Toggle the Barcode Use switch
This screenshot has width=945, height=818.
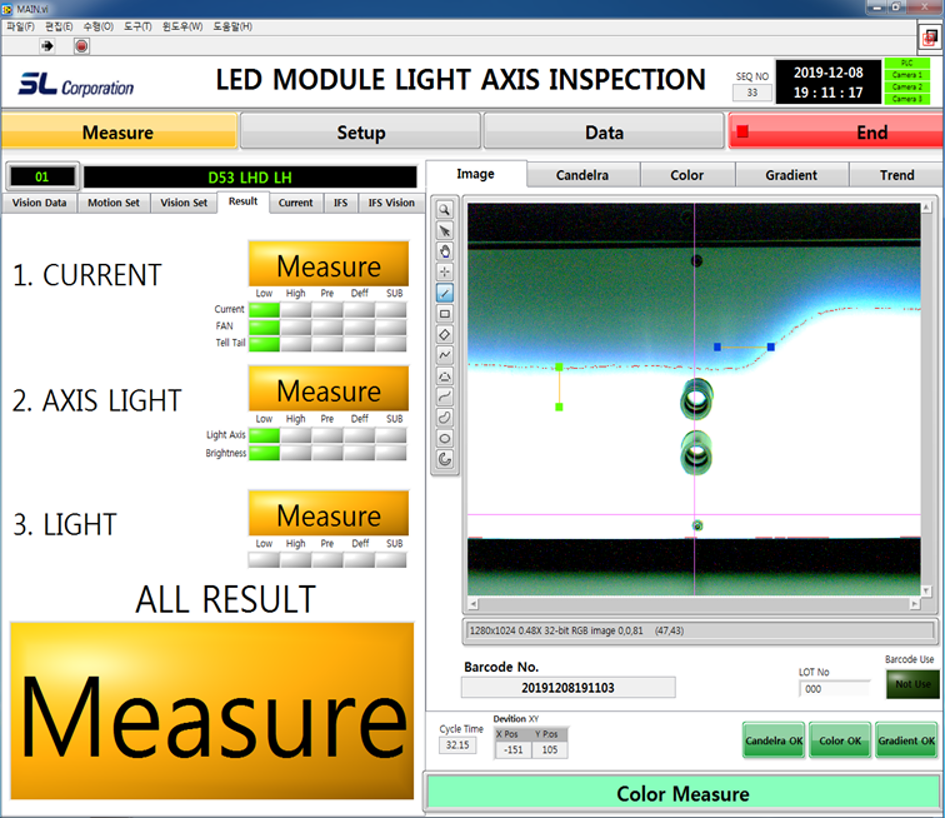(912, 684)
